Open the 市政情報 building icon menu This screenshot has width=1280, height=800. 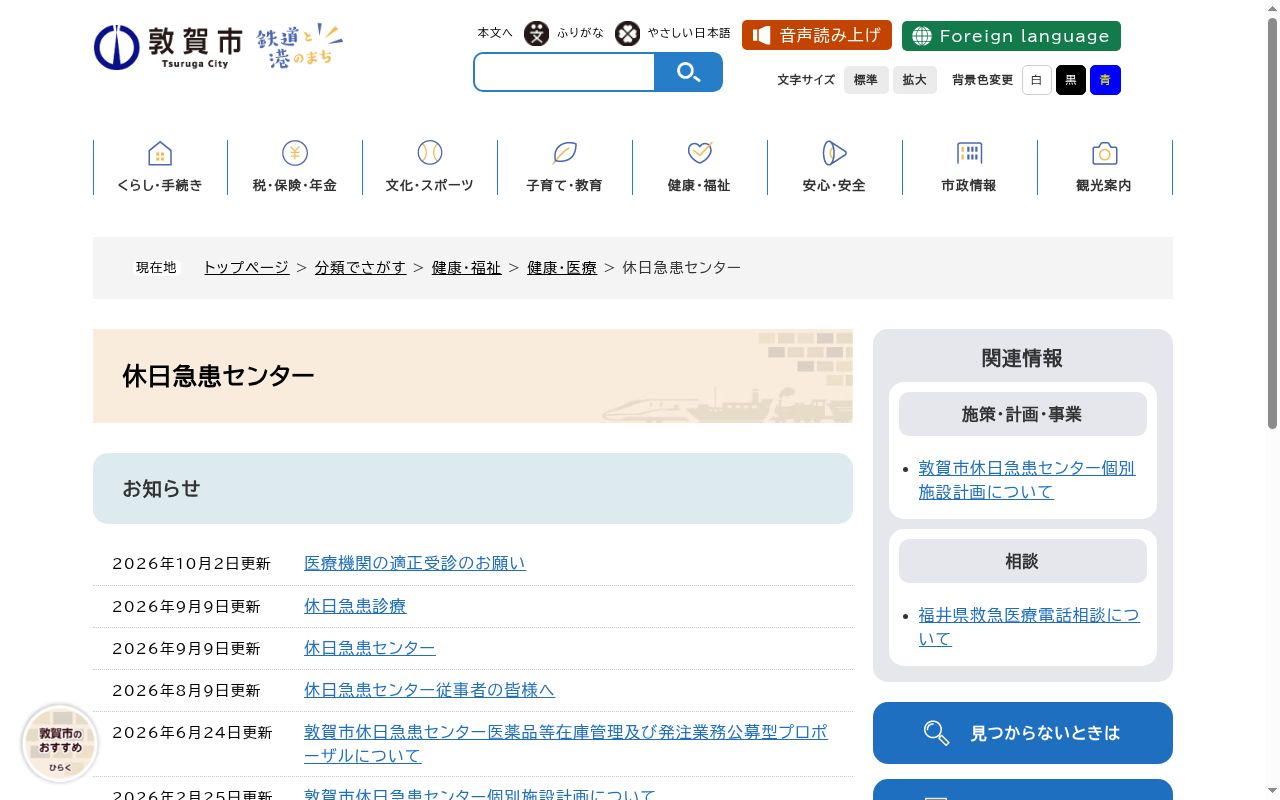click(970, 167)
